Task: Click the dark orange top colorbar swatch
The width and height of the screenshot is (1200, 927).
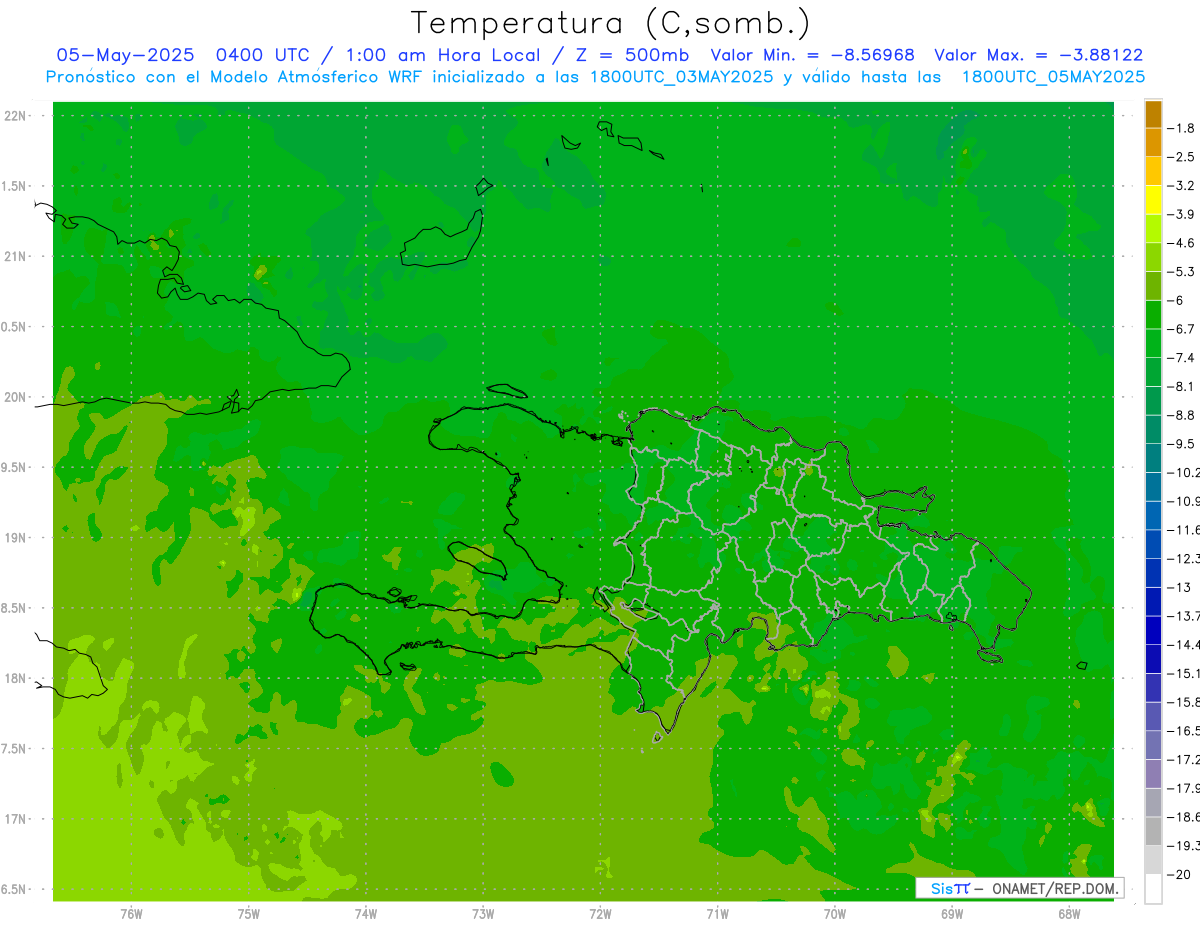Action: tap(1153, 114)
